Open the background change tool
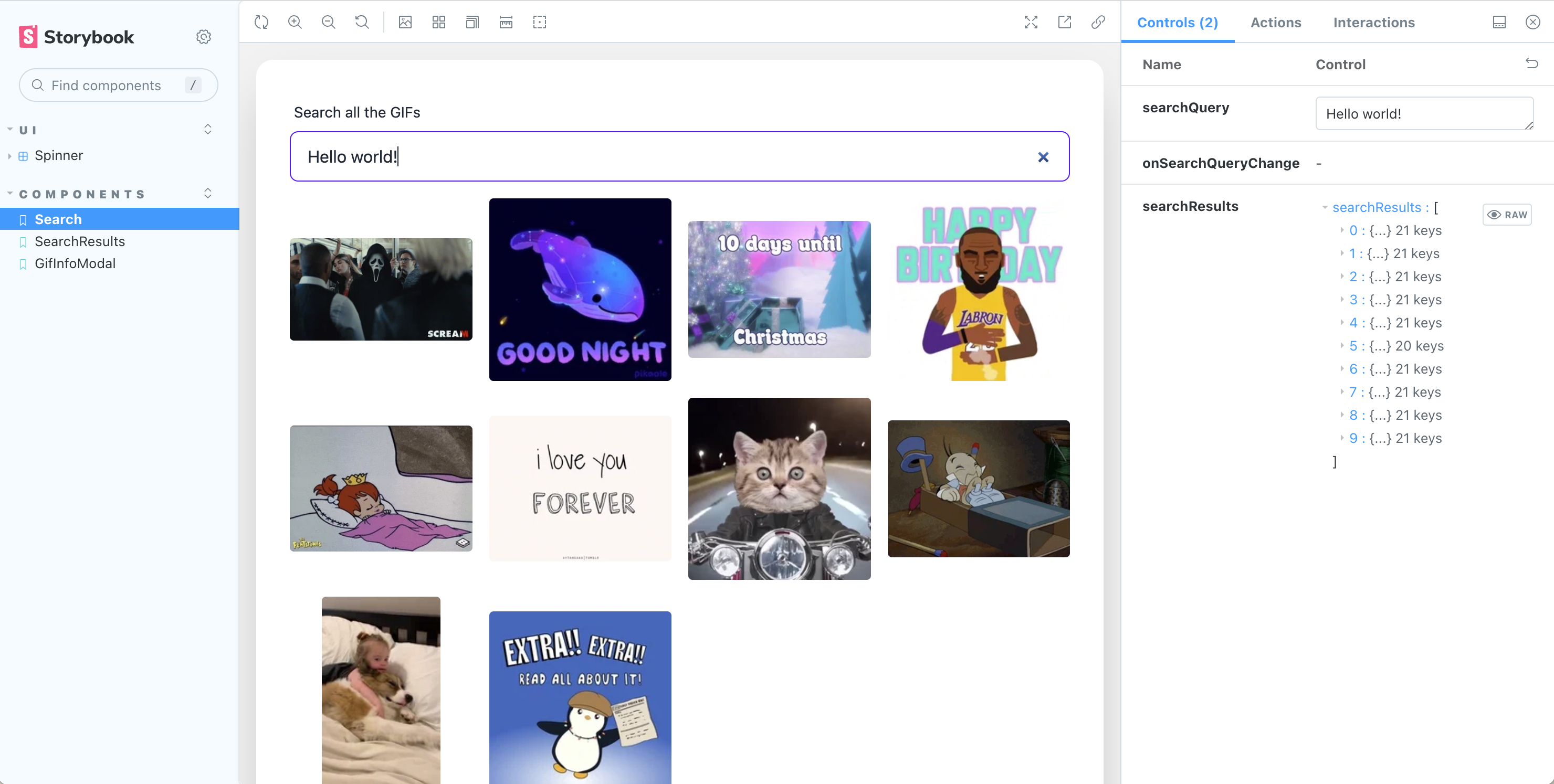The height and width of the screenshot is (784, 1554). 405,23
